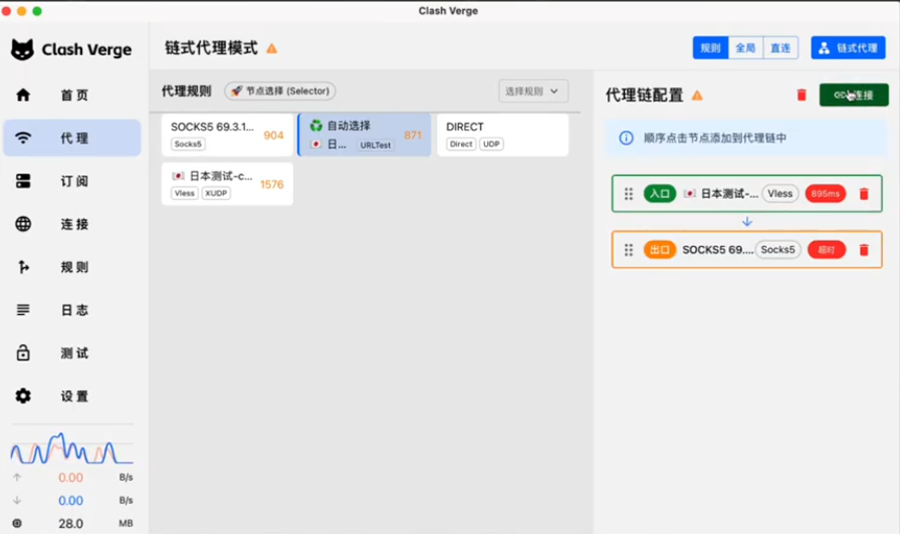Select the 订阅 subscriptions sidebar icon
900x534 pixels.
23,181
